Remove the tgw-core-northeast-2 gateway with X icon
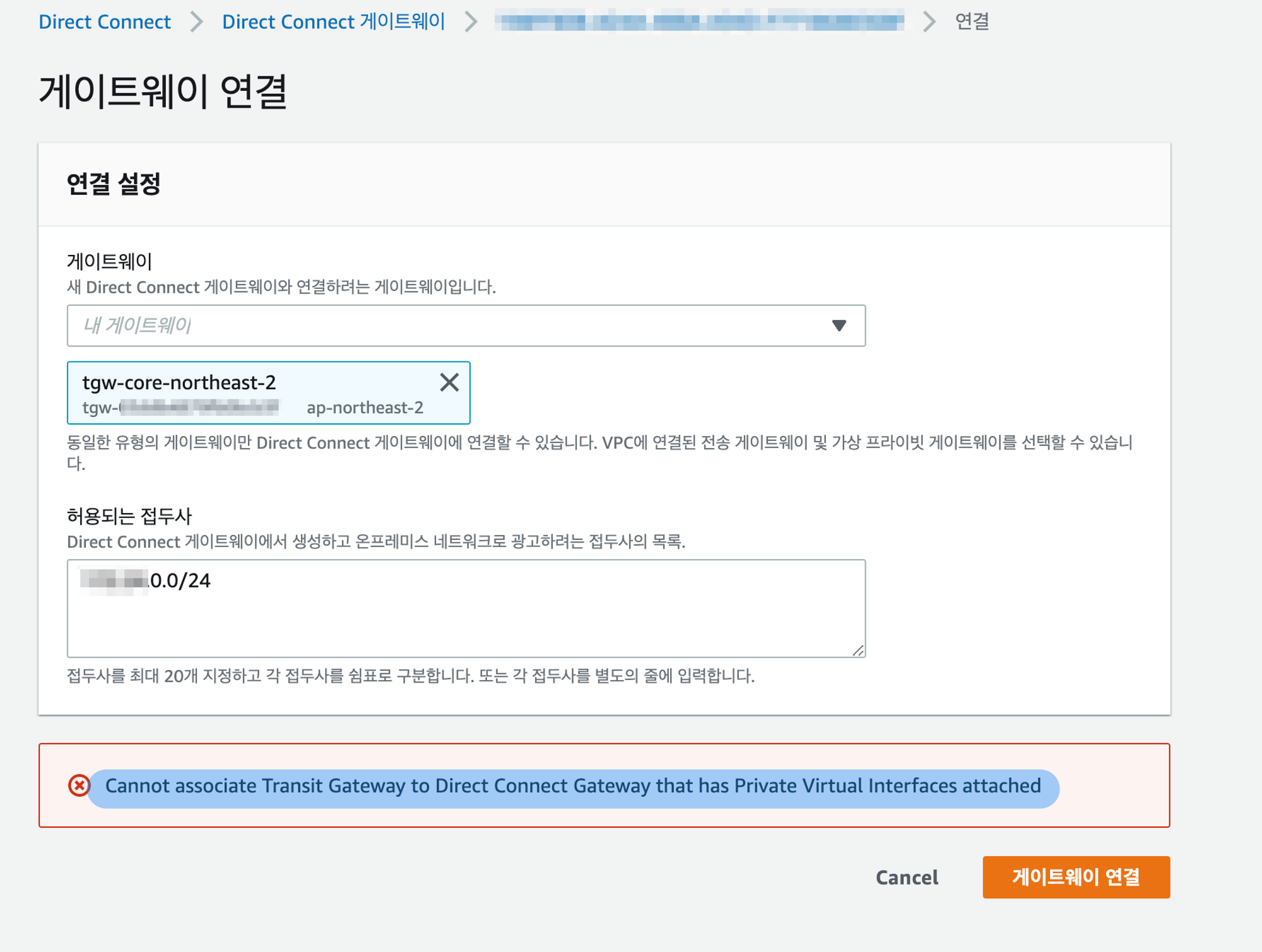The width and height of the screenshot is (1262, 952). click(449, 382)
